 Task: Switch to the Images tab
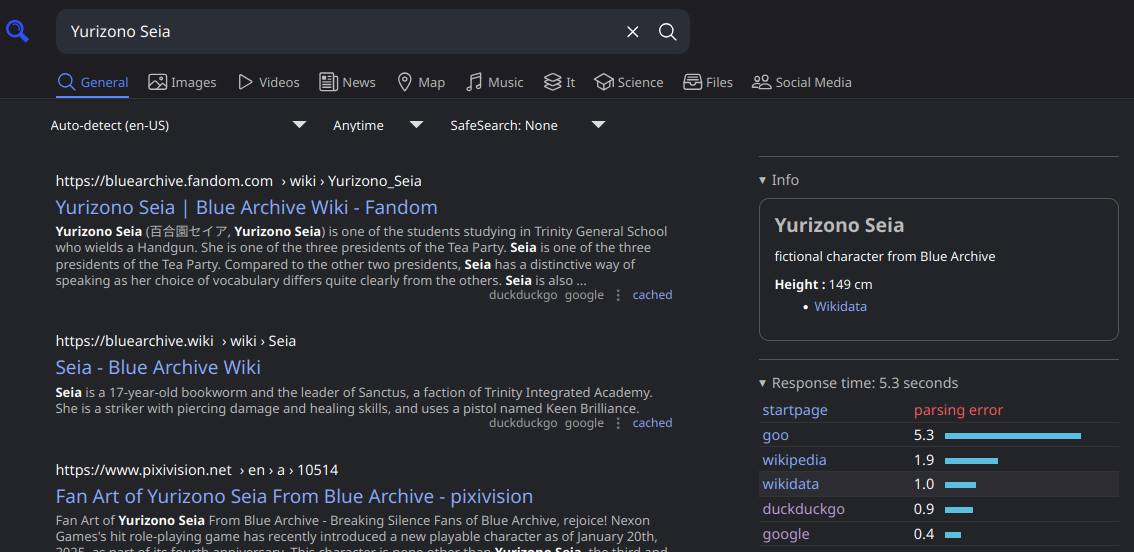click(x=182, y=82)
